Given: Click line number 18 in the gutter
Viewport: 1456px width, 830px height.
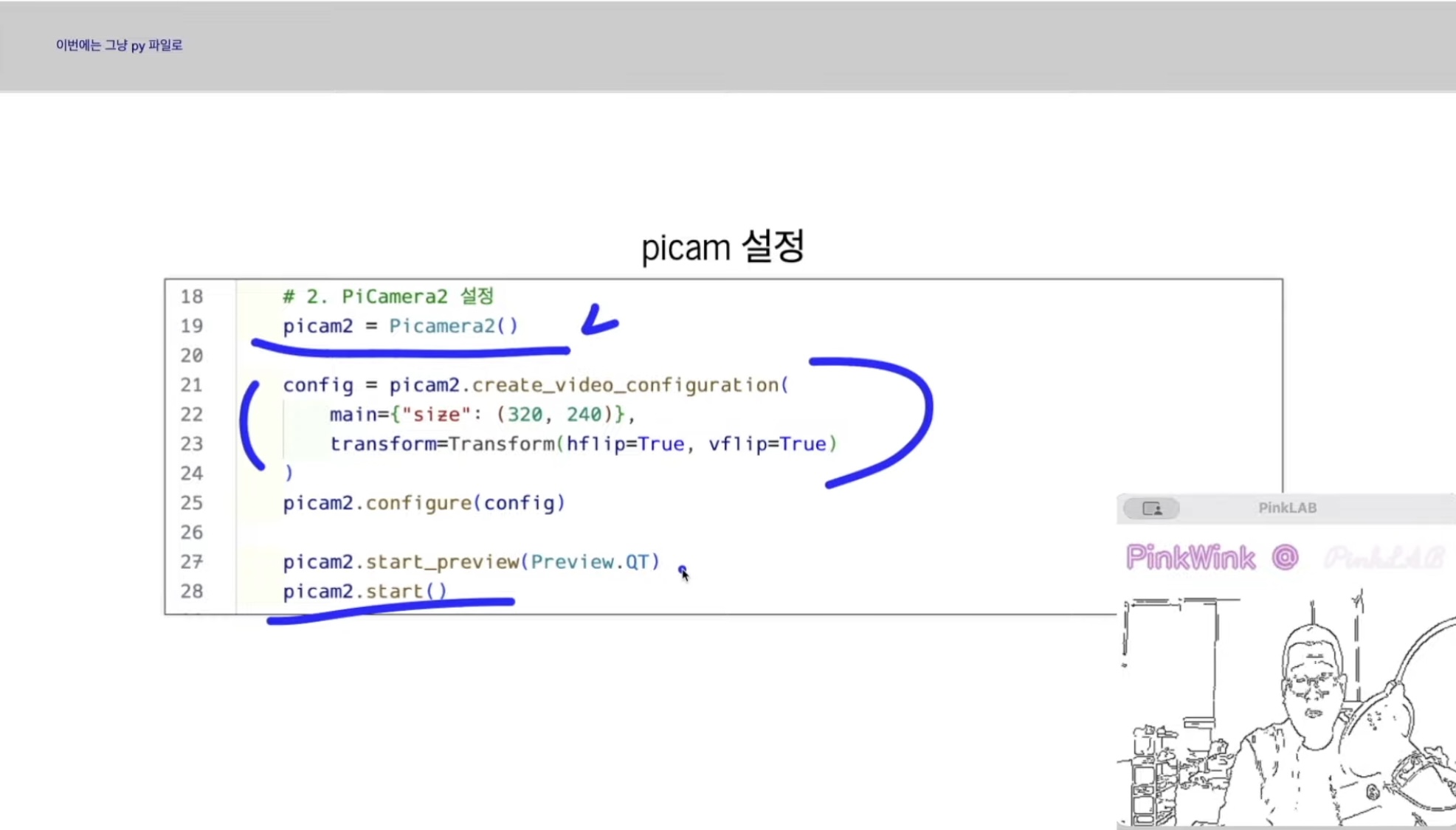Looking at the screenshot, I should 192,297.
